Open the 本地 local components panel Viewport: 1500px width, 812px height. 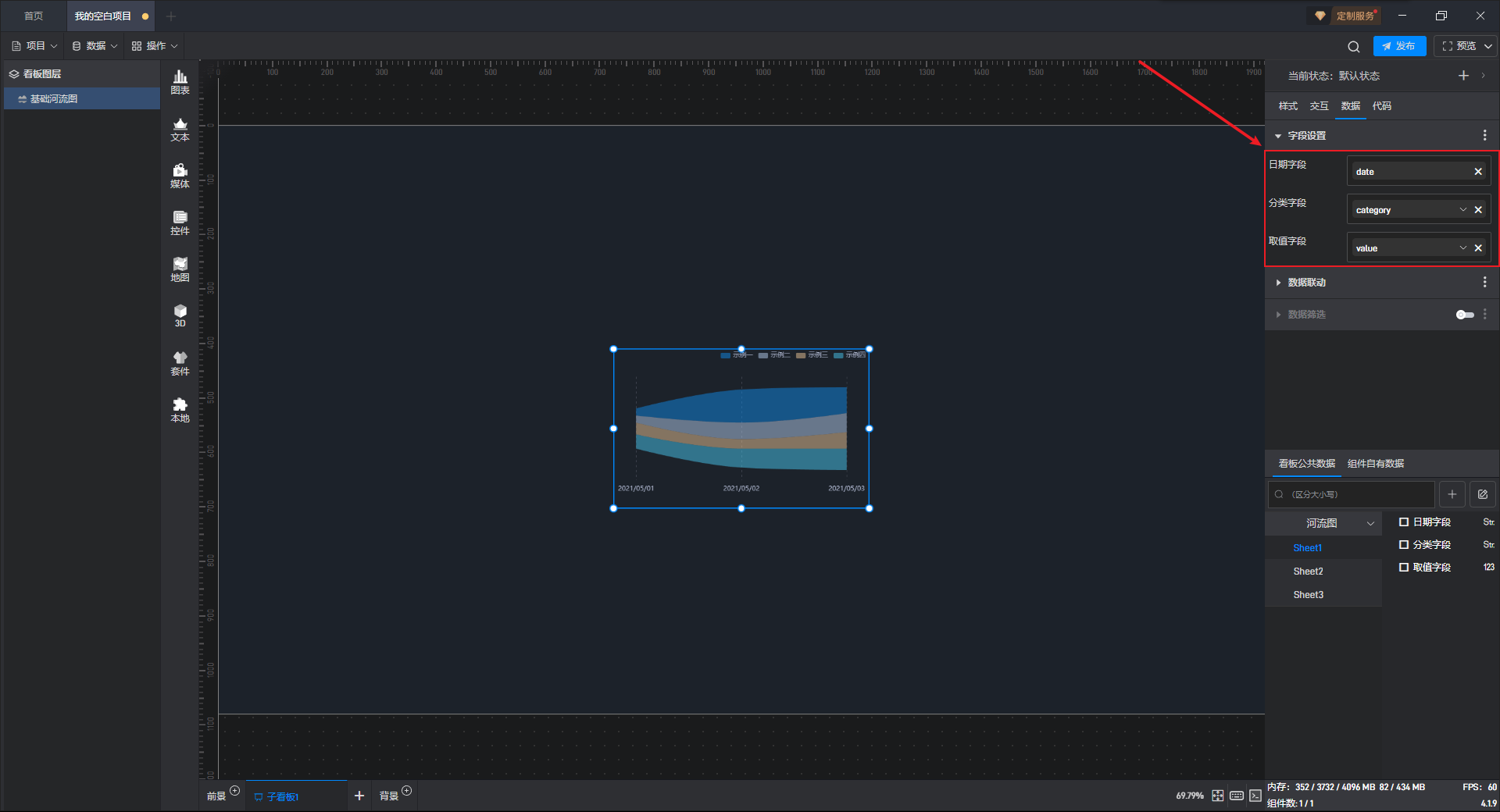point(180,410)
